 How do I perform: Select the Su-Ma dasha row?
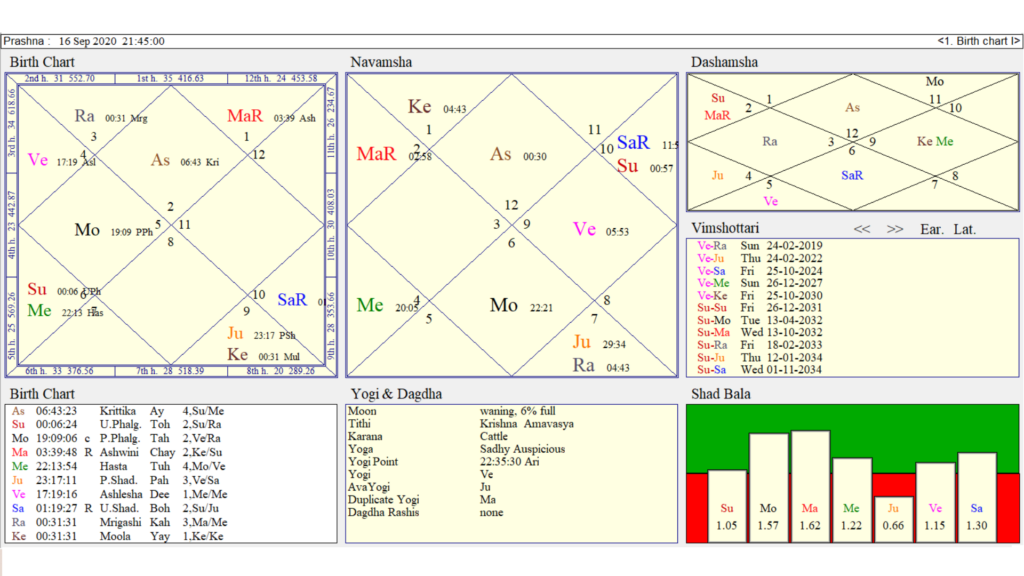[760, 332]
